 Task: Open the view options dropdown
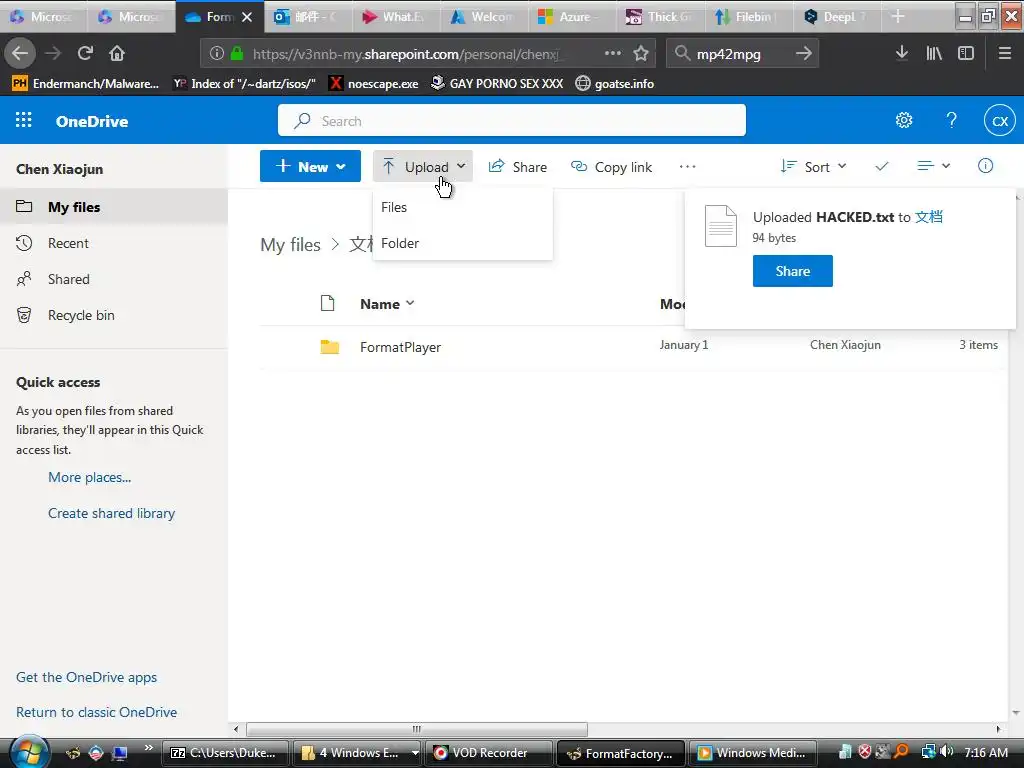click(x=934, y=166)
